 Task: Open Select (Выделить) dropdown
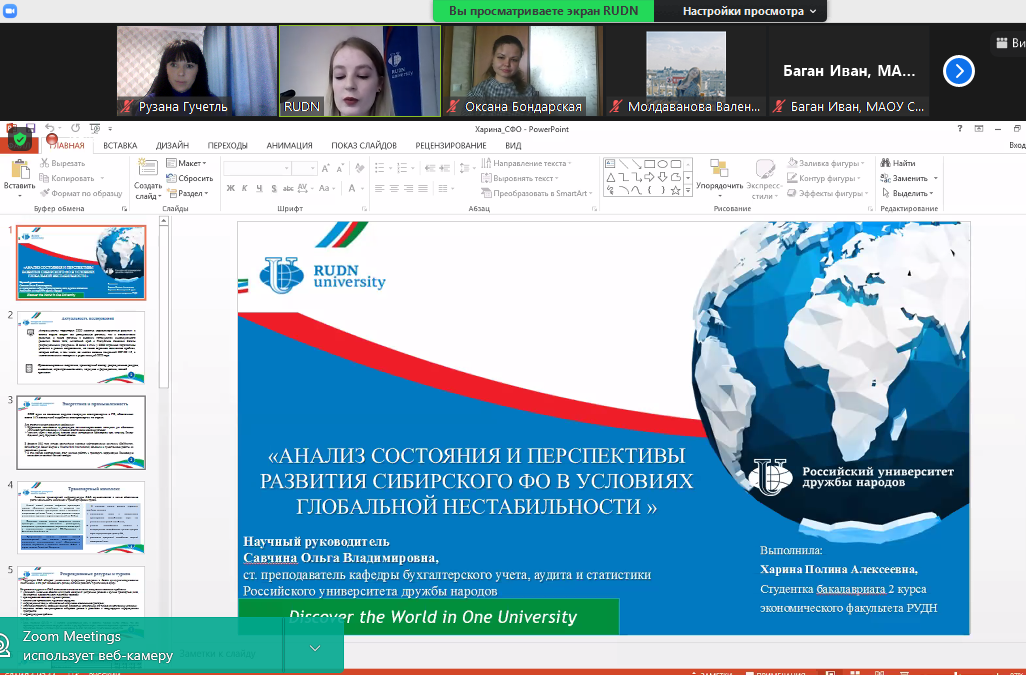point(907,193)
